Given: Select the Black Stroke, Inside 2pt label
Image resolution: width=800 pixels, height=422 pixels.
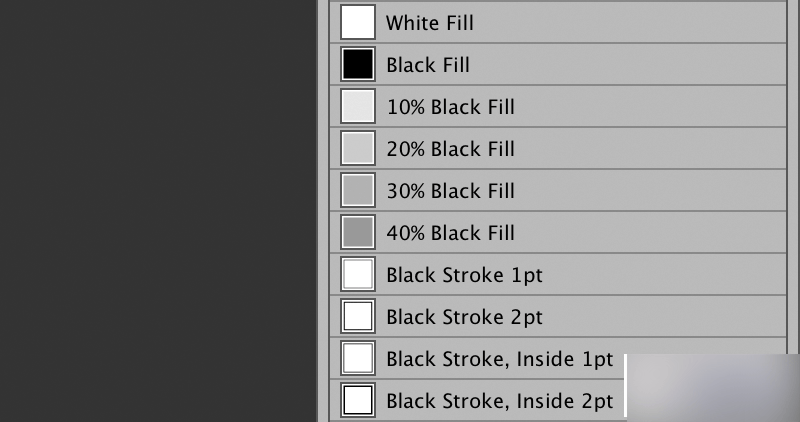Looking at the screenshot, I should click(500, 401).
